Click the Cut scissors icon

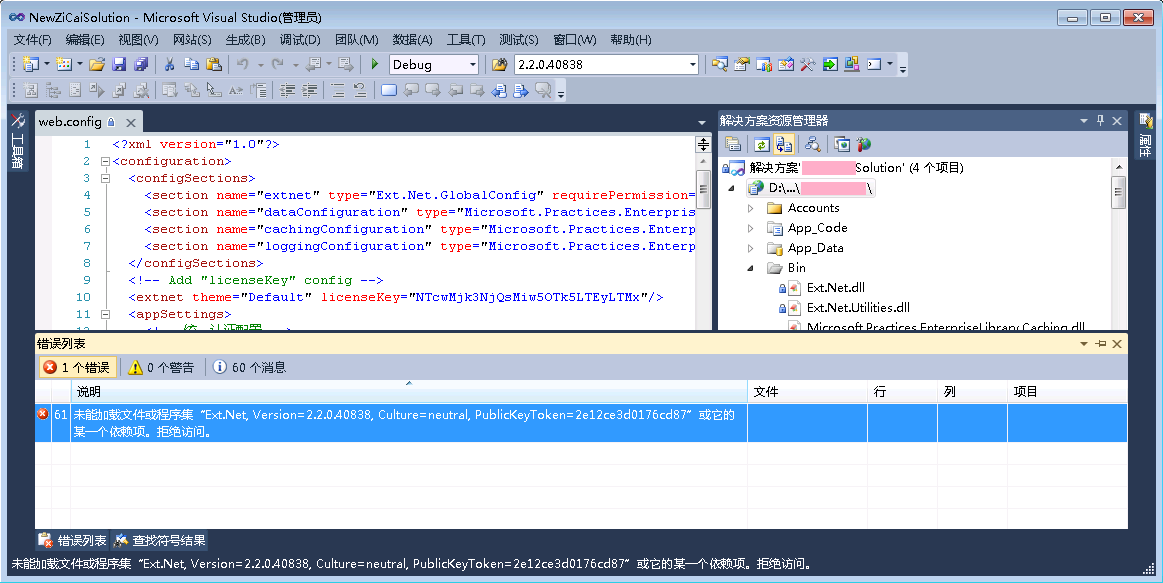point(169,65)
